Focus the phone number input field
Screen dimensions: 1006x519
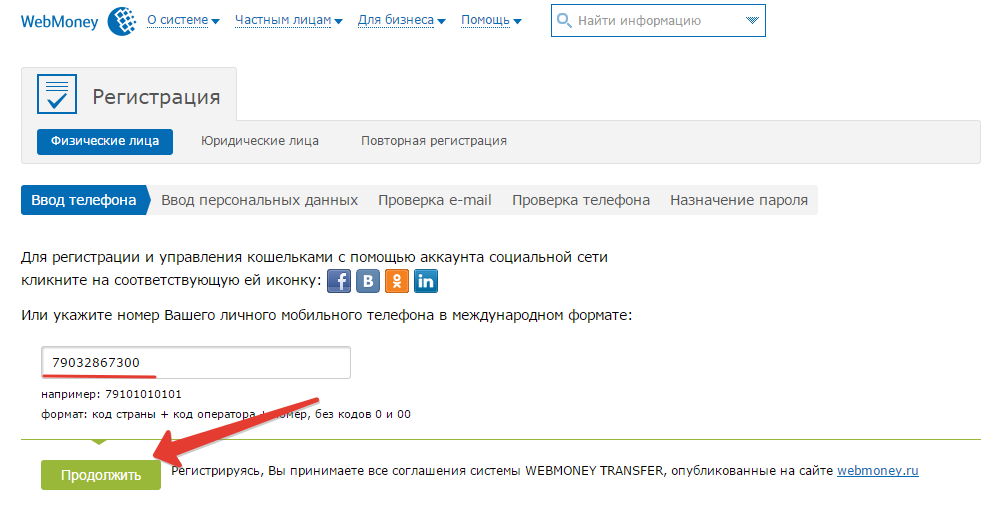point(196,362)
